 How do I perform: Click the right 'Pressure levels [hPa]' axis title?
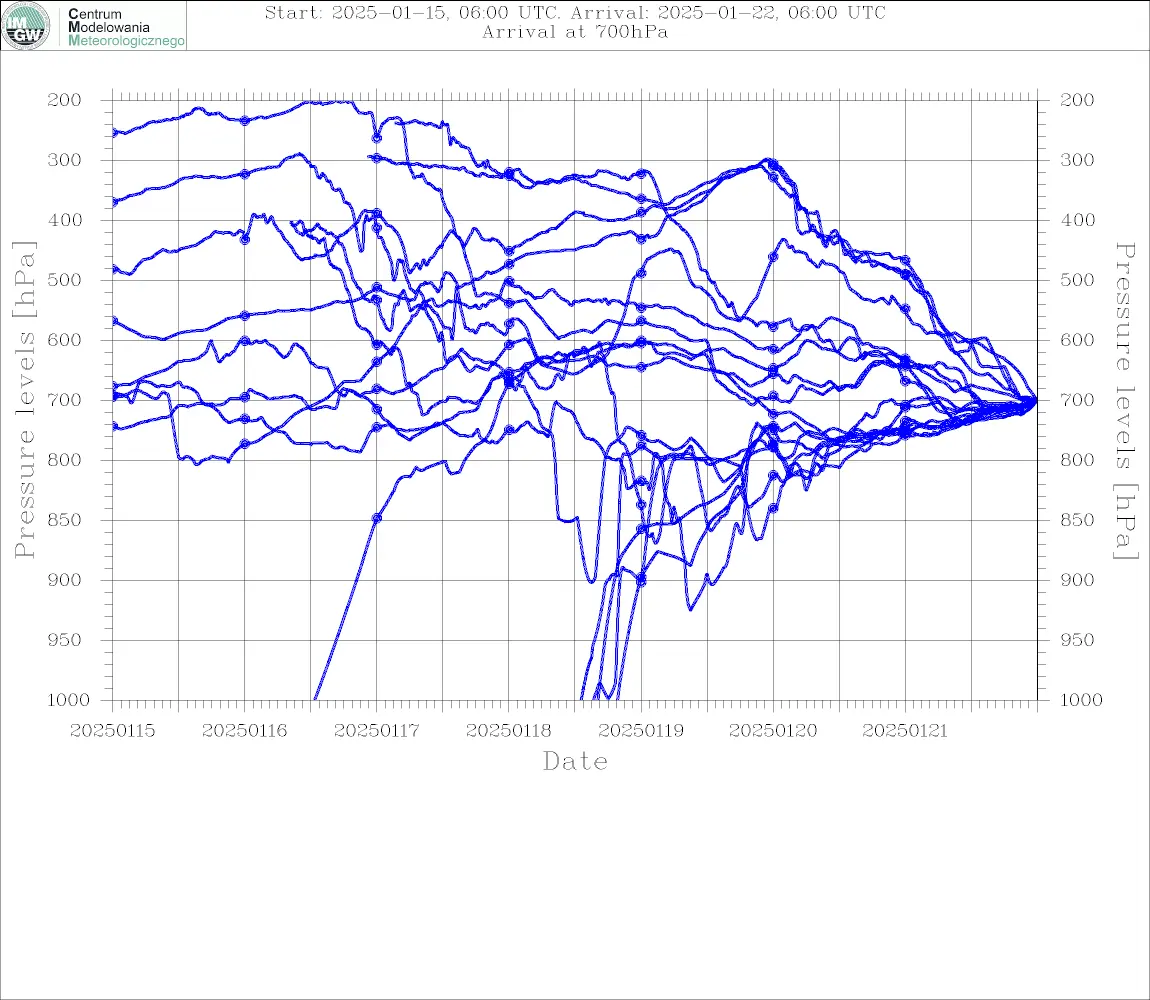tap(1125, 401)
